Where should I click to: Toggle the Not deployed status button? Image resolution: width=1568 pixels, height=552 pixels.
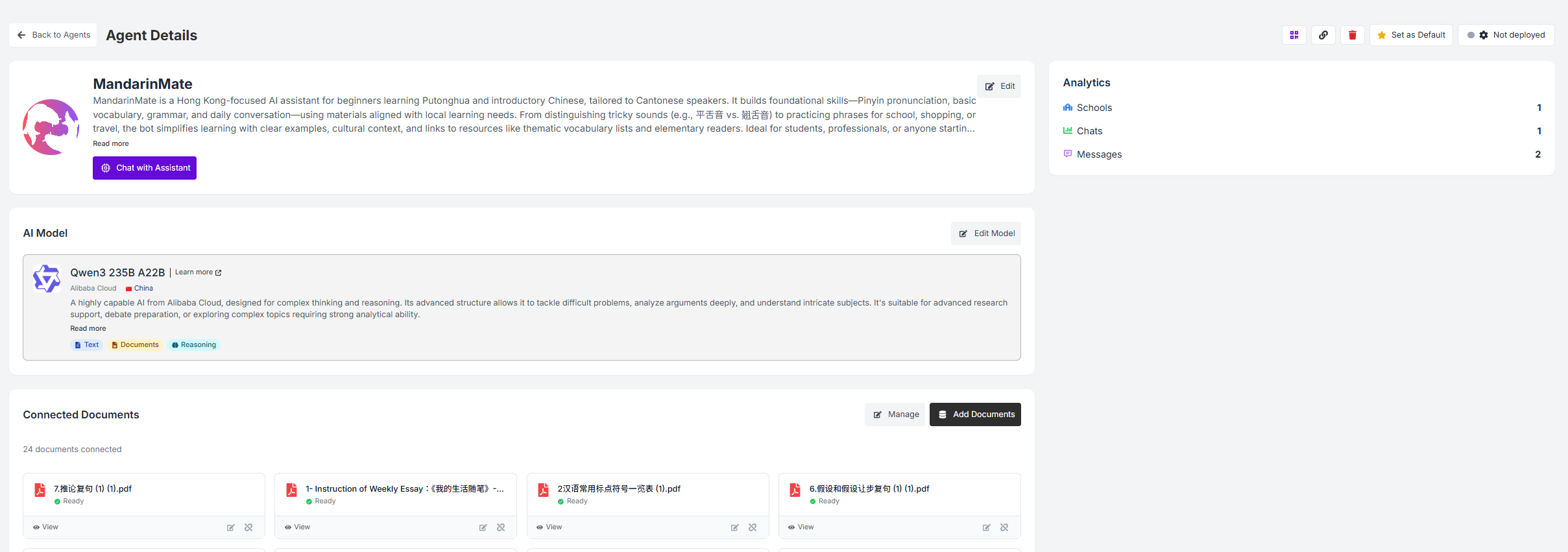pyautogui.click(x=1506, y=35)
